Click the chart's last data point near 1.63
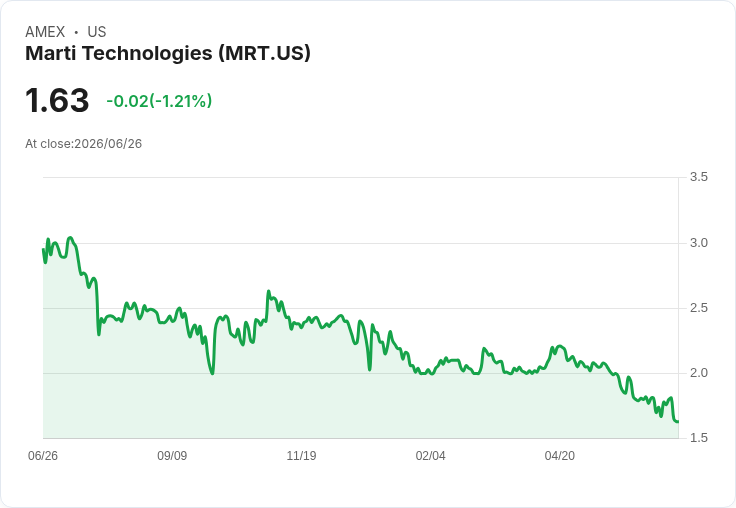736x508 pixels. [677, 422]
